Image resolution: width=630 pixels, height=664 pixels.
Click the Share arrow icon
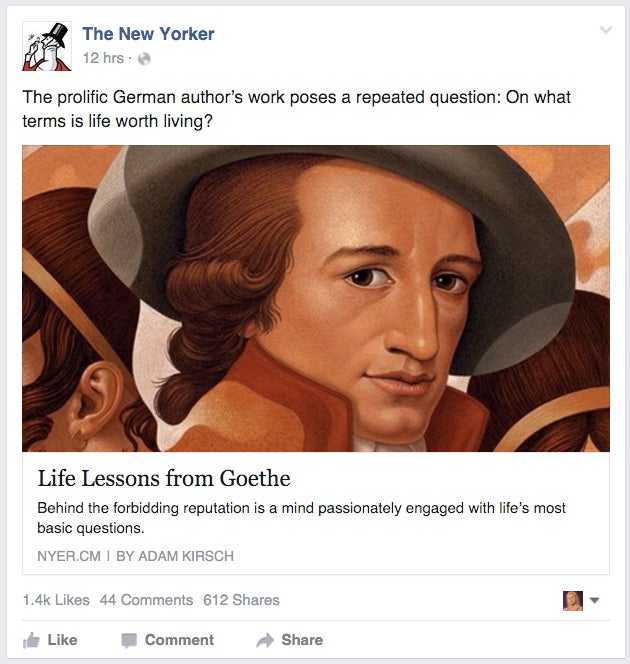(x=265, y=640)
